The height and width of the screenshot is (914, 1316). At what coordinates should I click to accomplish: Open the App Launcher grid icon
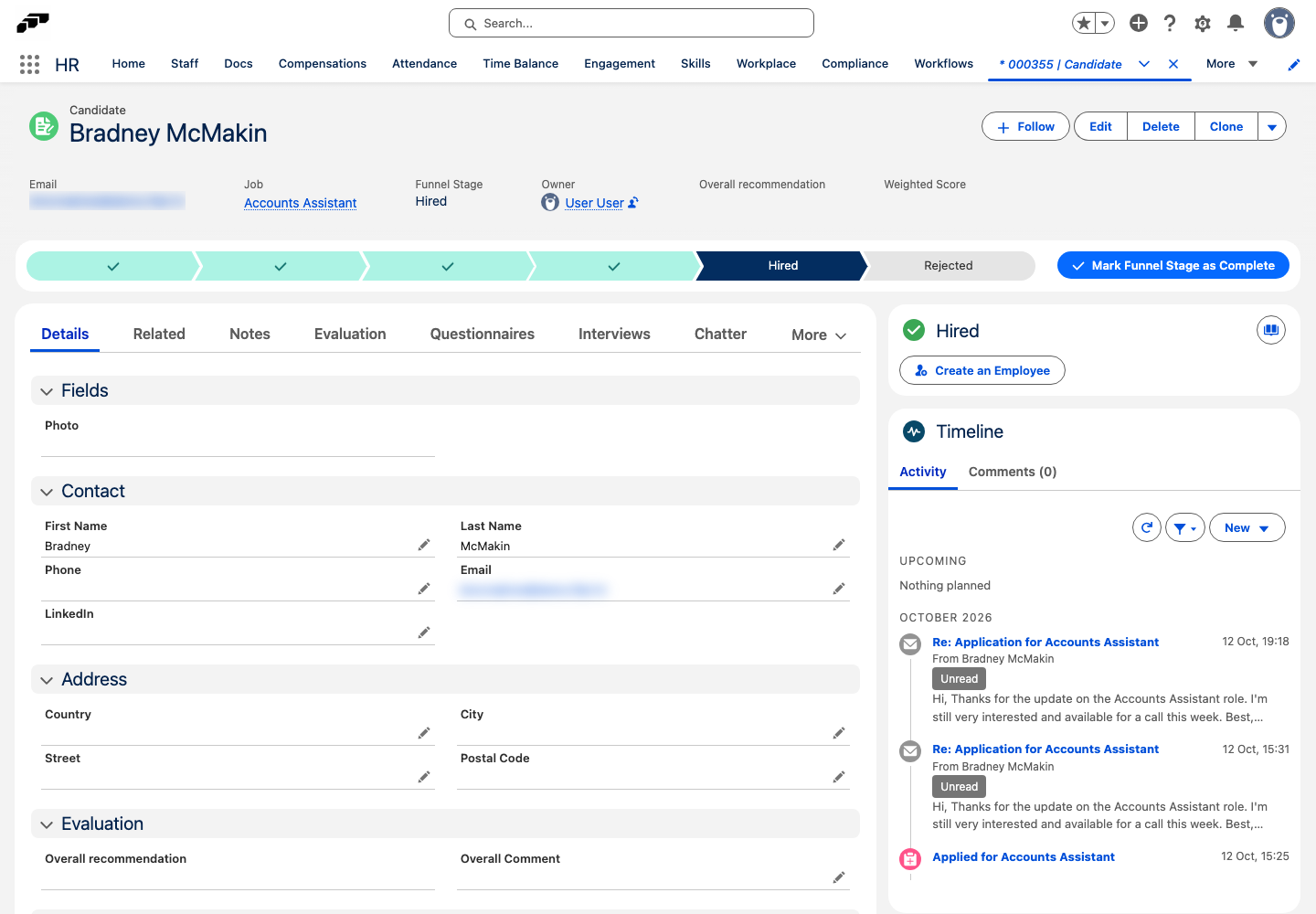pyautogui.click(x=29, y=64)
